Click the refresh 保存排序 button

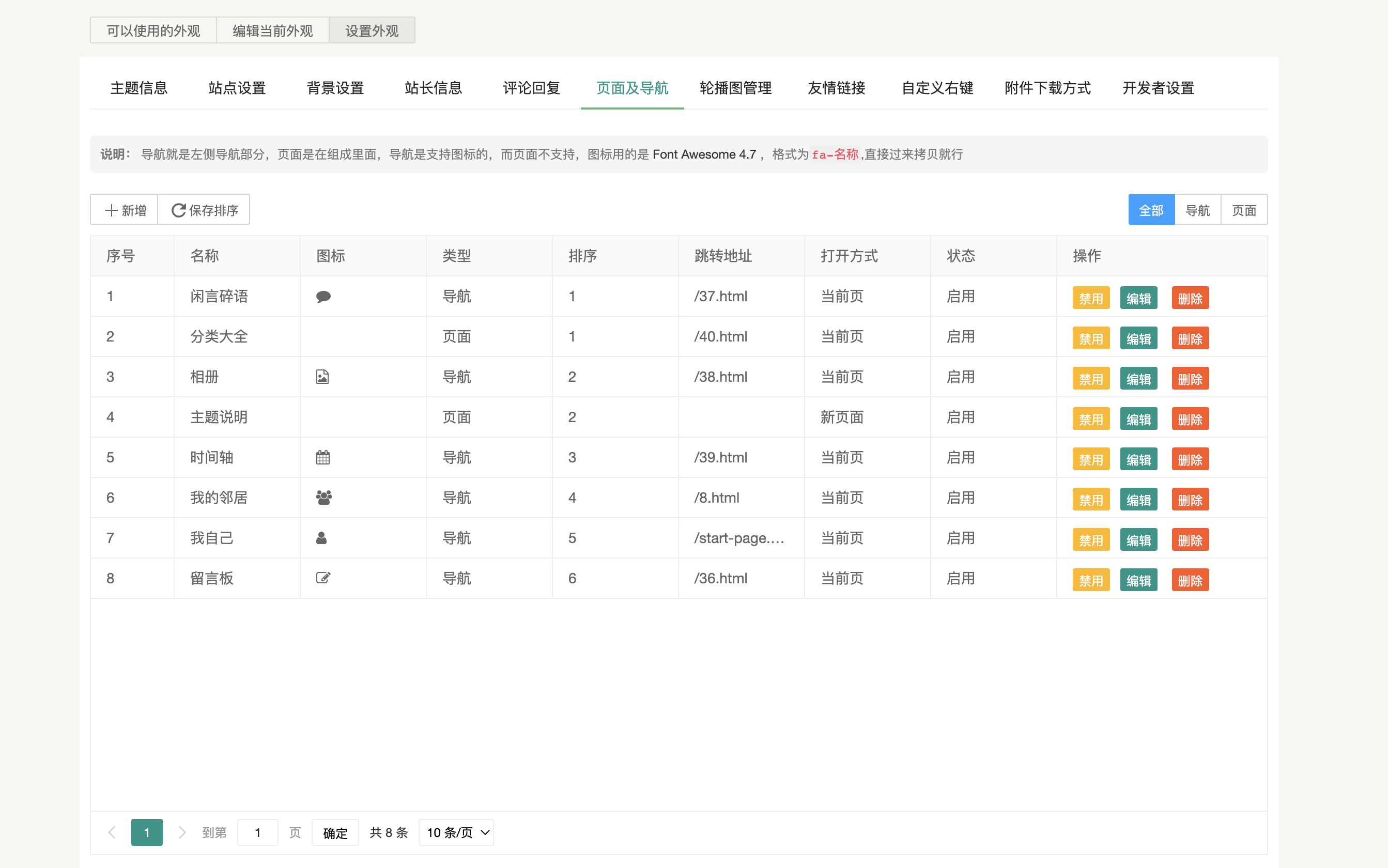[x=204, y=210]
